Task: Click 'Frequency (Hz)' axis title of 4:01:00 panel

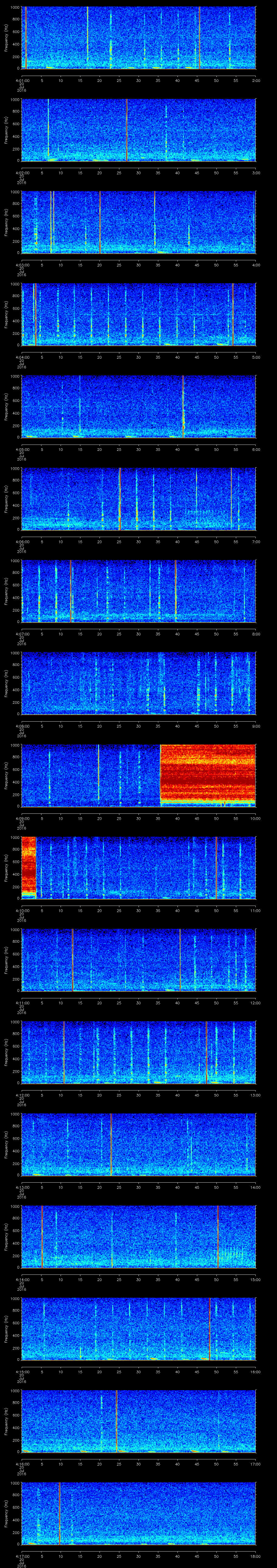Action: point(6,38)
